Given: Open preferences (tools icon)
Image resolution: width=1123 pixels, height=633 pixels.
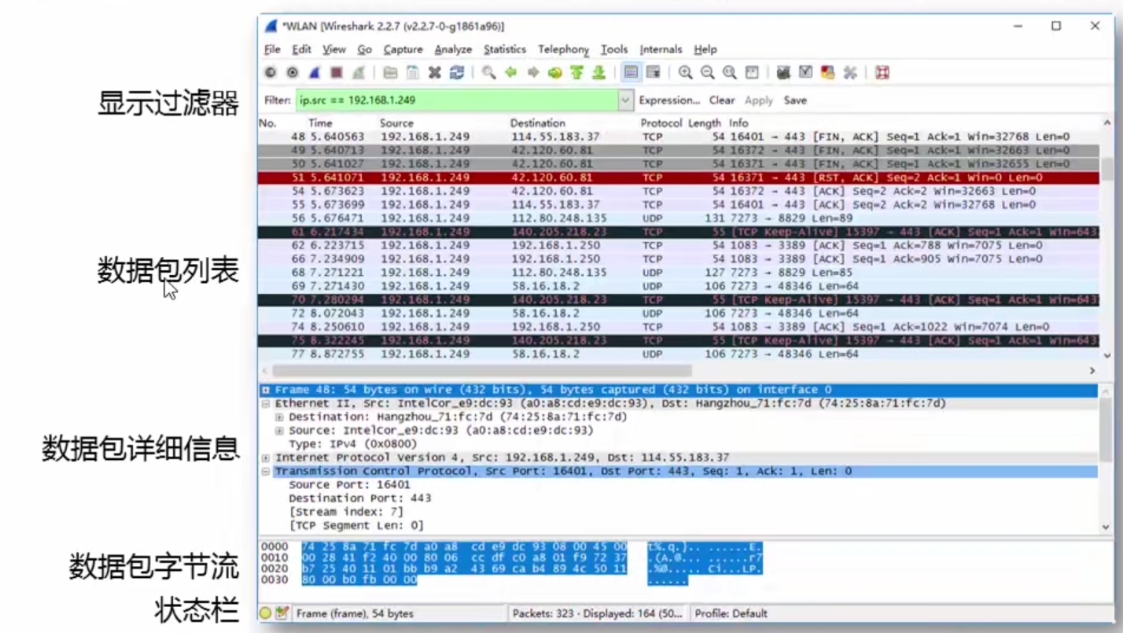Looking at the screenshot, I should [850, 72].
